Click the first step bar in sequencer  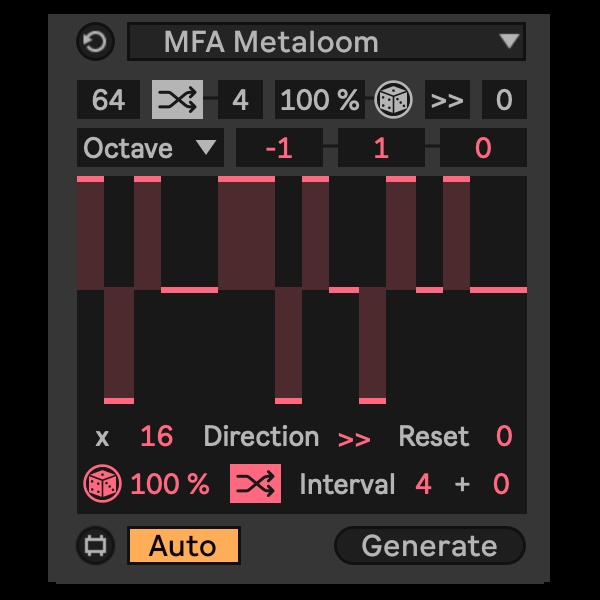[x=90, y=233]
